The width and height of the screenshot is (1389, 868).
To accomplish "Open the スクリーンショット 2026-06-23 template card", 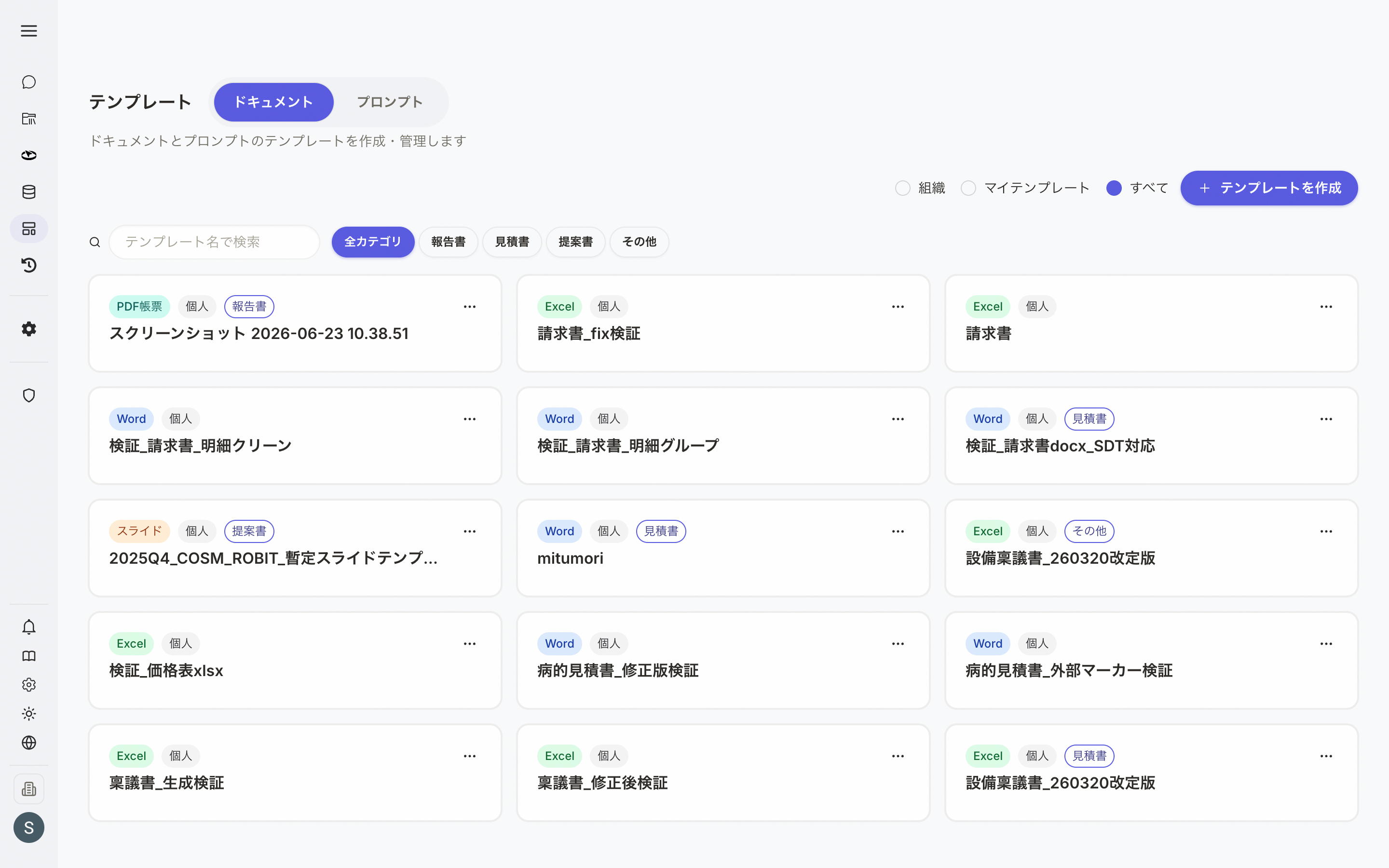I will click(295, 323).
